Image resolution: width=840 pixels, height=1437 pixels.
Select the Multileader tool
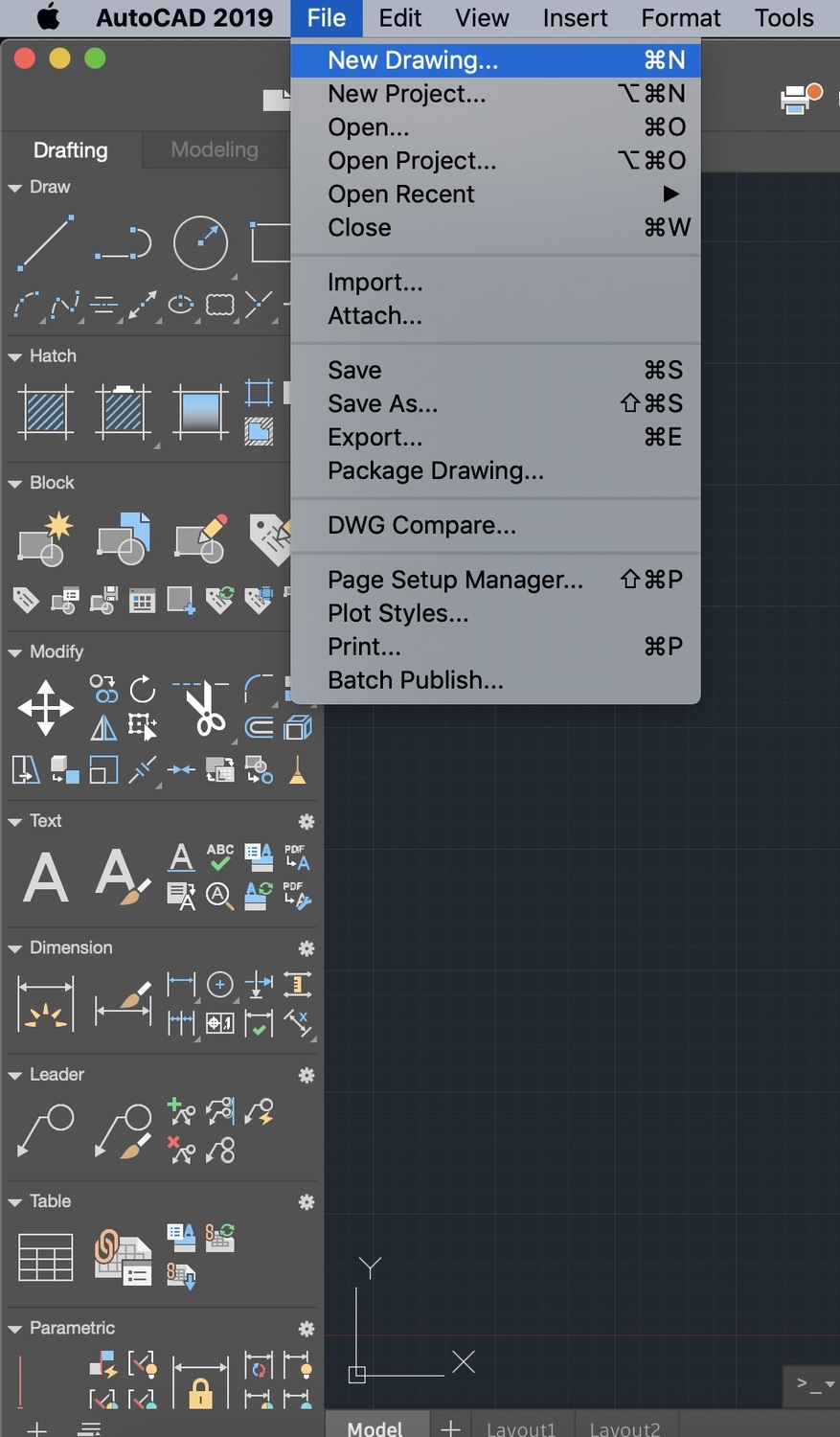coord(45,1131)
